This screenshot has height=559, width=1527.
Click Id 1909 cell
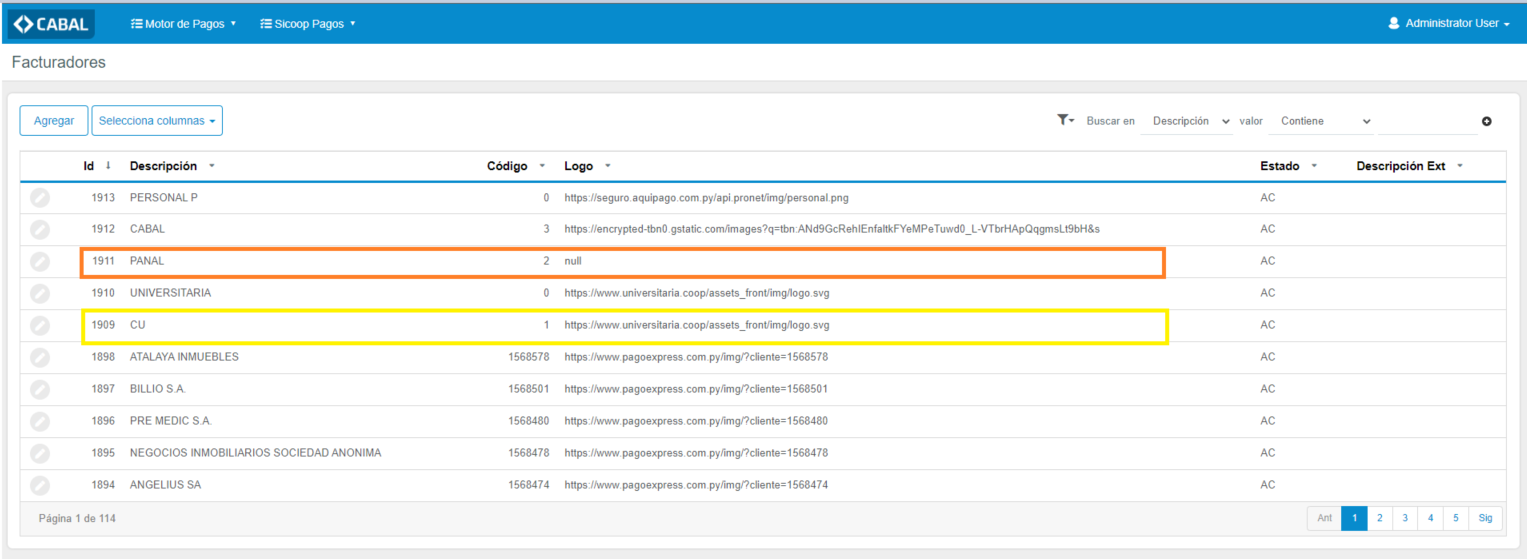click(103, 325)
